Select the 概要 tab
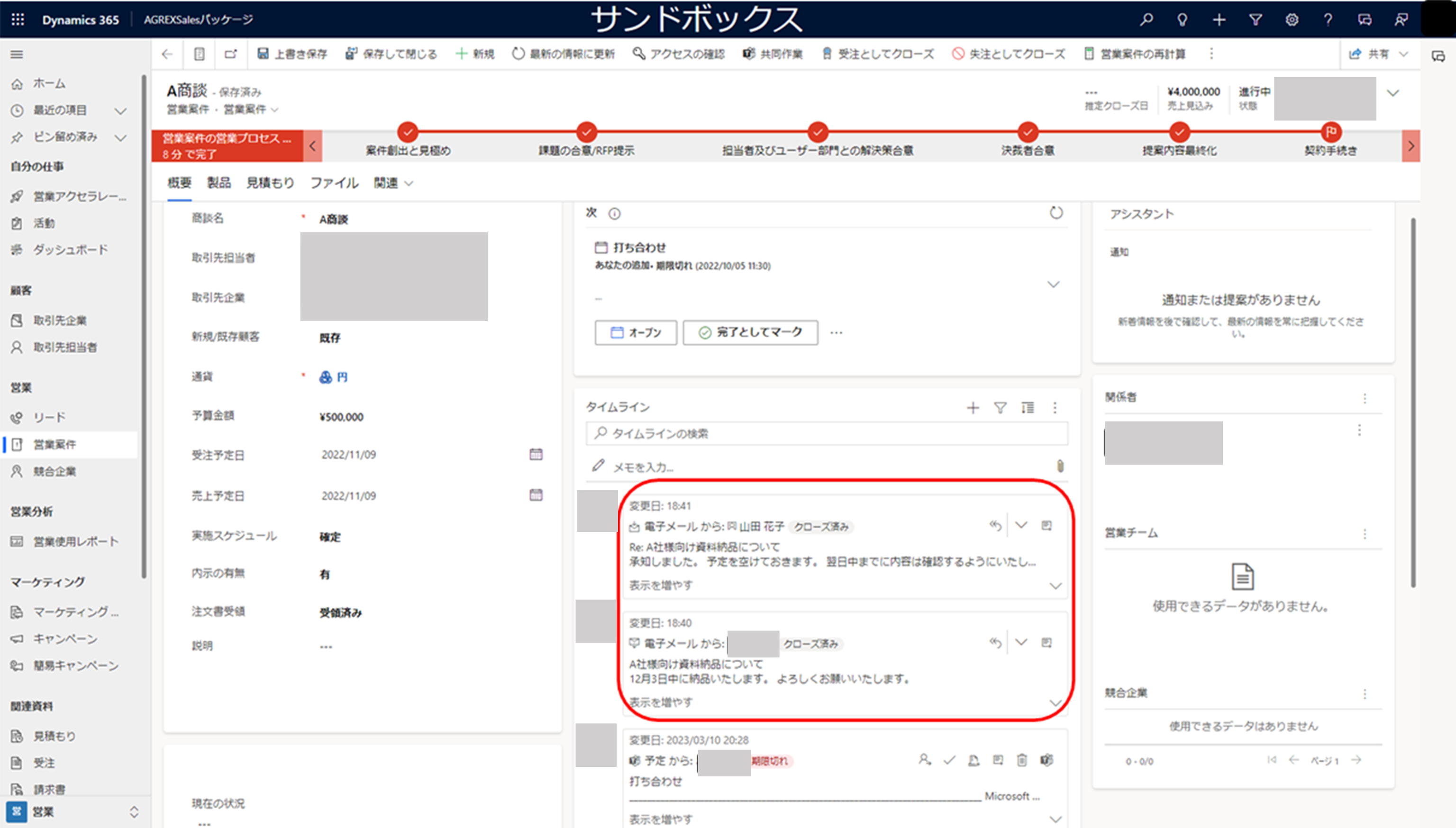 (x=179, y=183)
